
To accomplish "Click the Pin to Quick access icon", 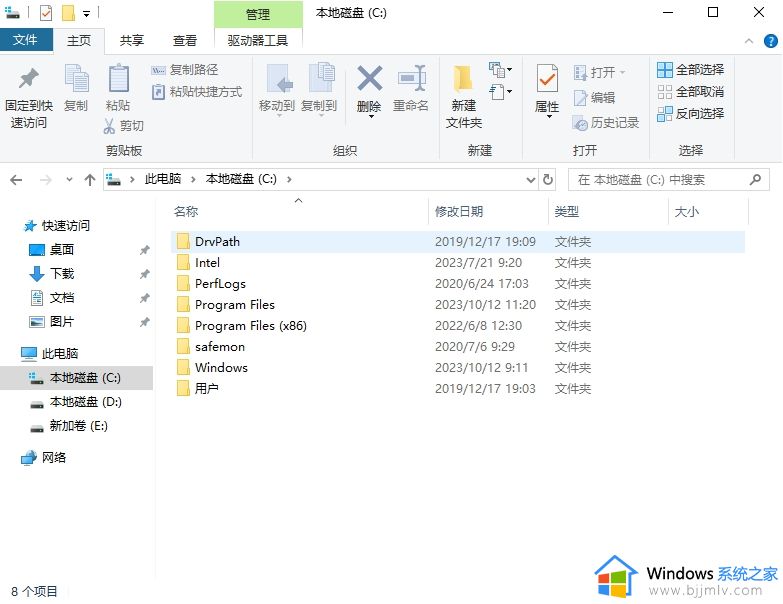I will (28, 78).
